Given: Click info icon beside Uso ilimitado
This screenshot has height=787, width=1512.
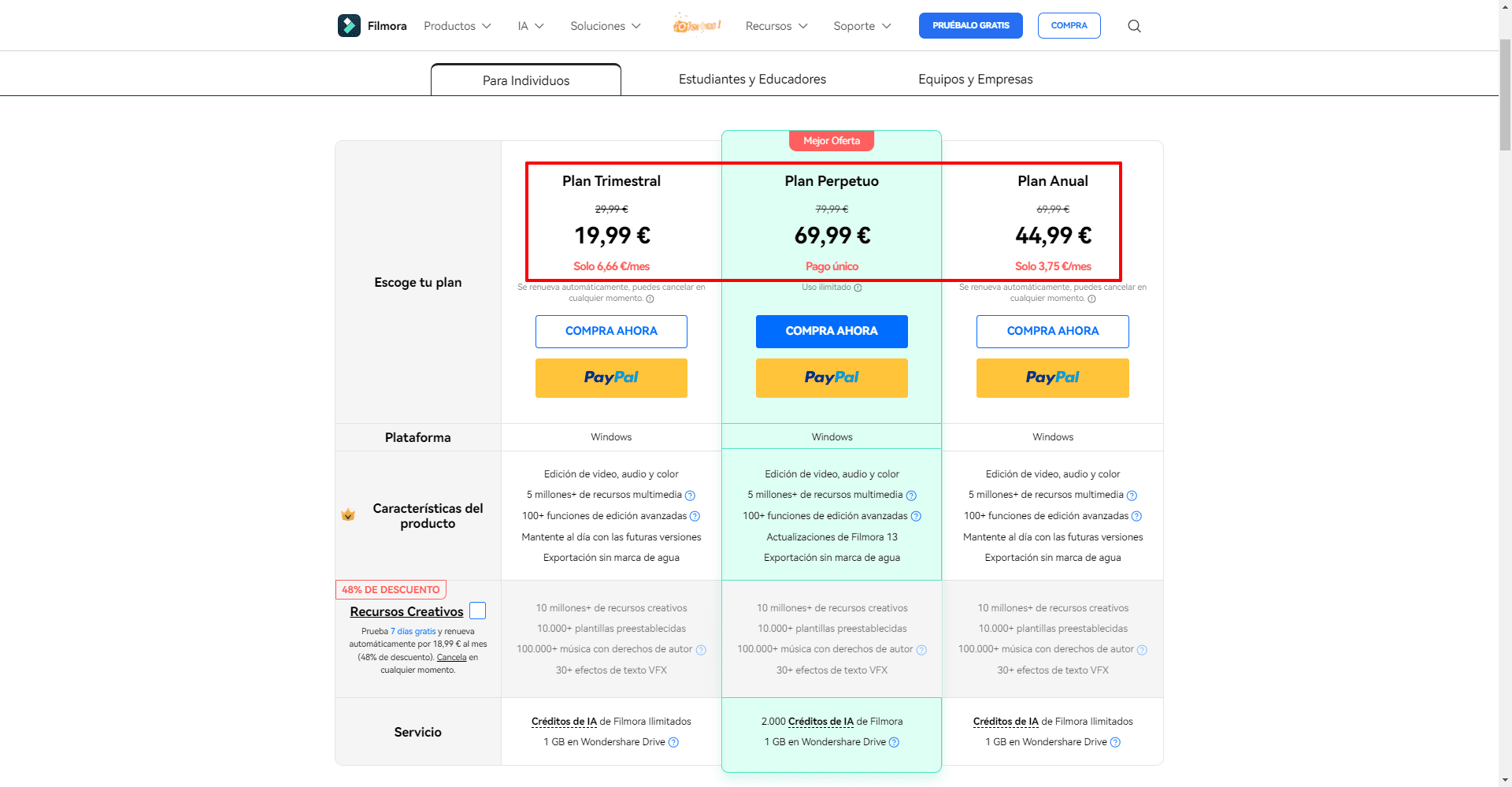Looking at the screenshot, I should (858, 288).
